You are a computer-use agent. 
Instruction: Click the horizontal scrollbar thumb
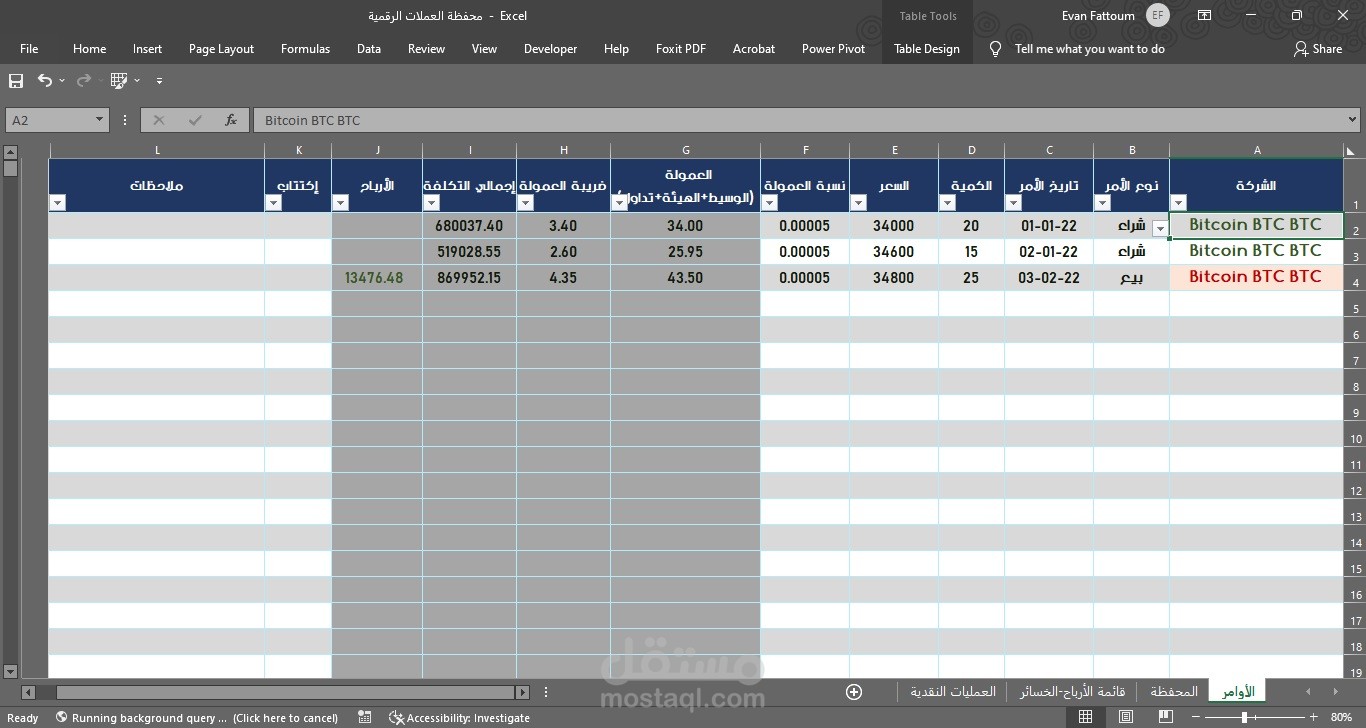(x=285, y=692)
